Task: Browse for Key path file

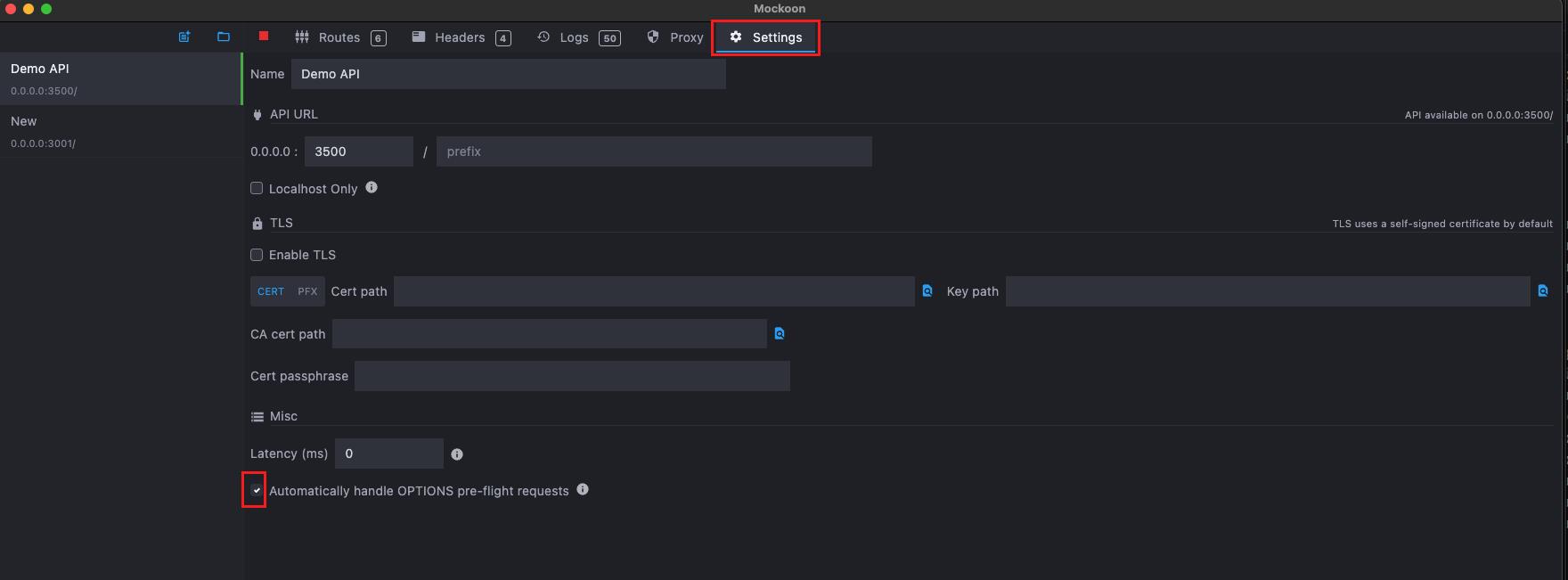Action: (x=1543, y=290)
